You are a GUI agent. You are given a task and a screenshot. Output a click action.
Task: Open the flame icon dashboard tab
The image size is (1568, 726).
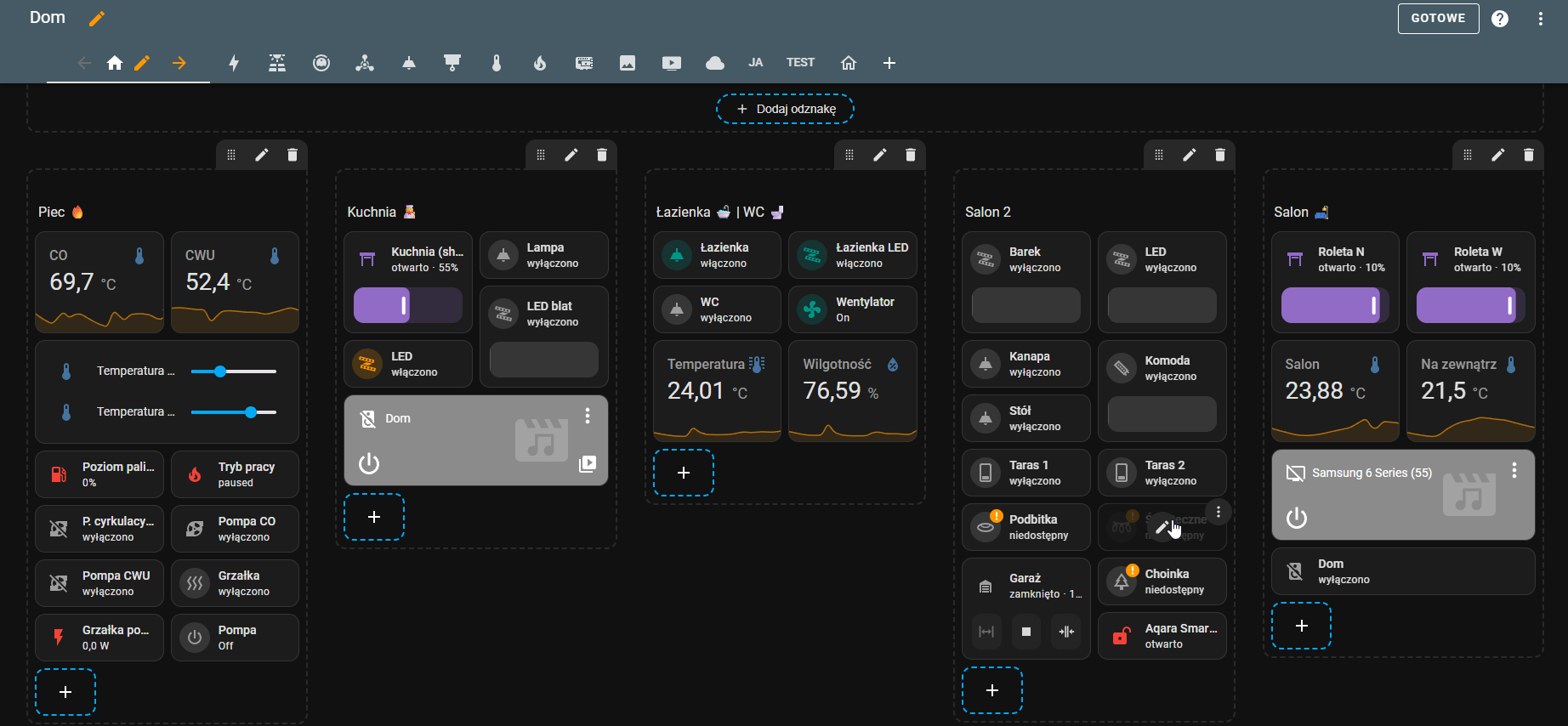(x=540, y=63)
